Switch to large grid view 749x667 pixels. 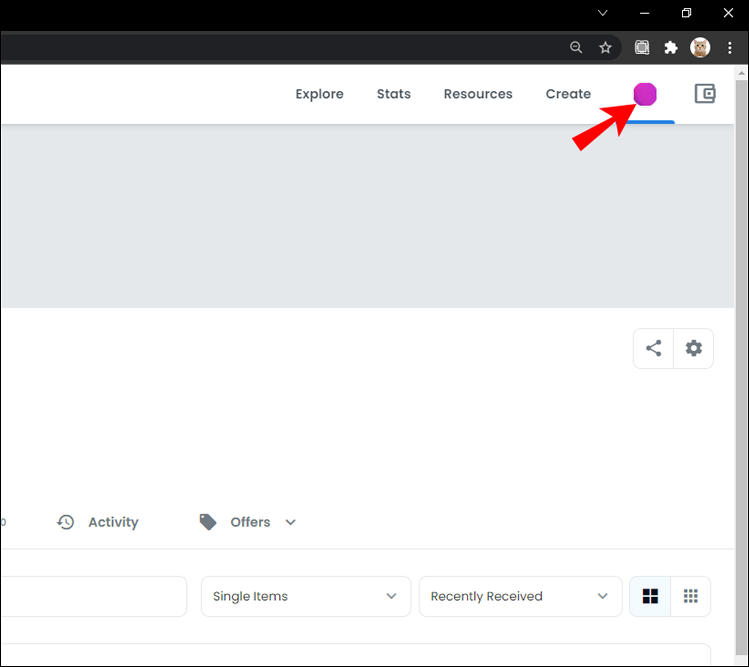click(x=650, y=596)
